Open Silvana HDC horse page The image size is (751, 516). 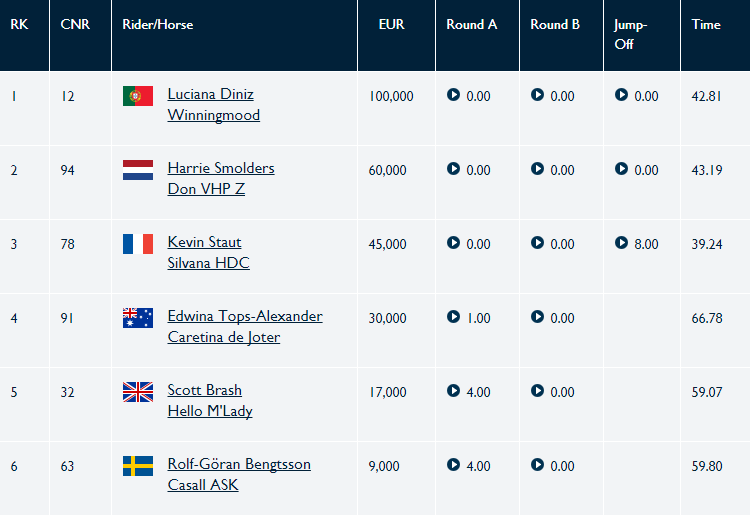click(208, 263)
